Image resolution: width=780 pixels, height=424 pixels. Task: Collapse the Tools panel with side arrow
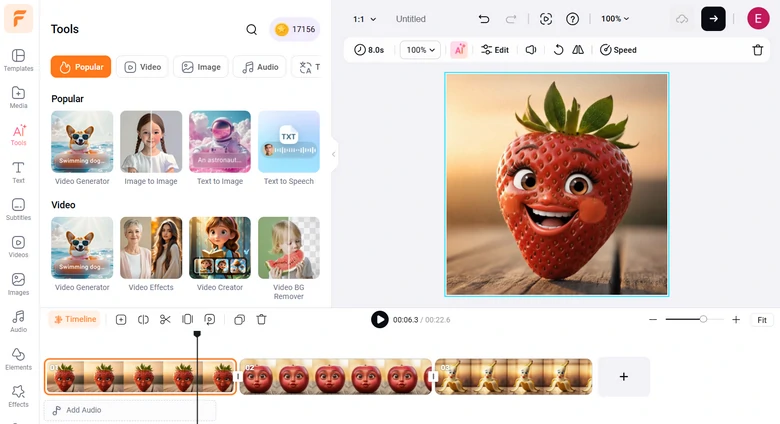pyautogui.click(x=333, y=154)
